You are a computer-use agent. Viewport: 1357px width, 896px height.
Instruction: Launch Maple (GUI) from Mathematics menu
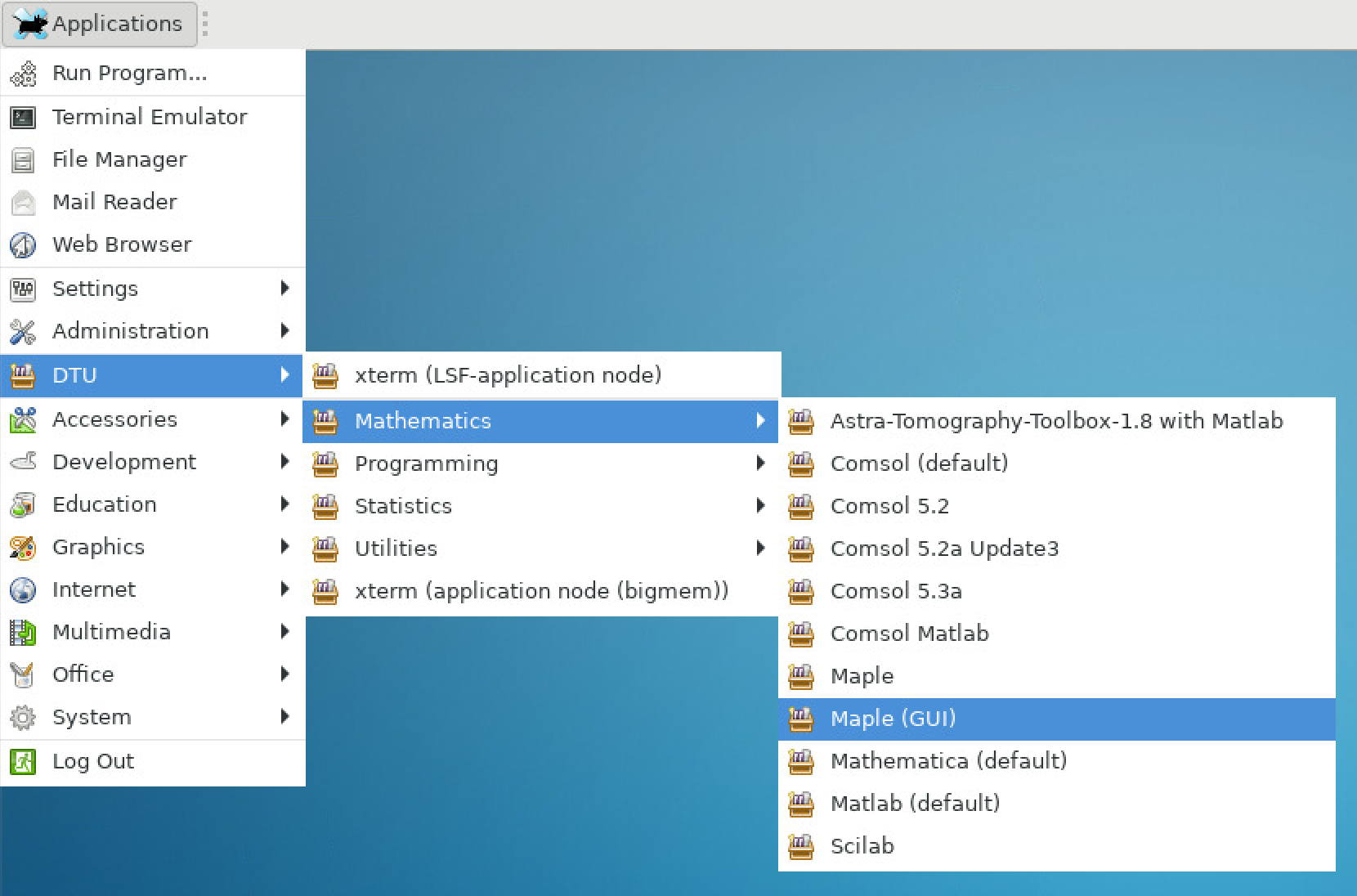point(1056,719)
